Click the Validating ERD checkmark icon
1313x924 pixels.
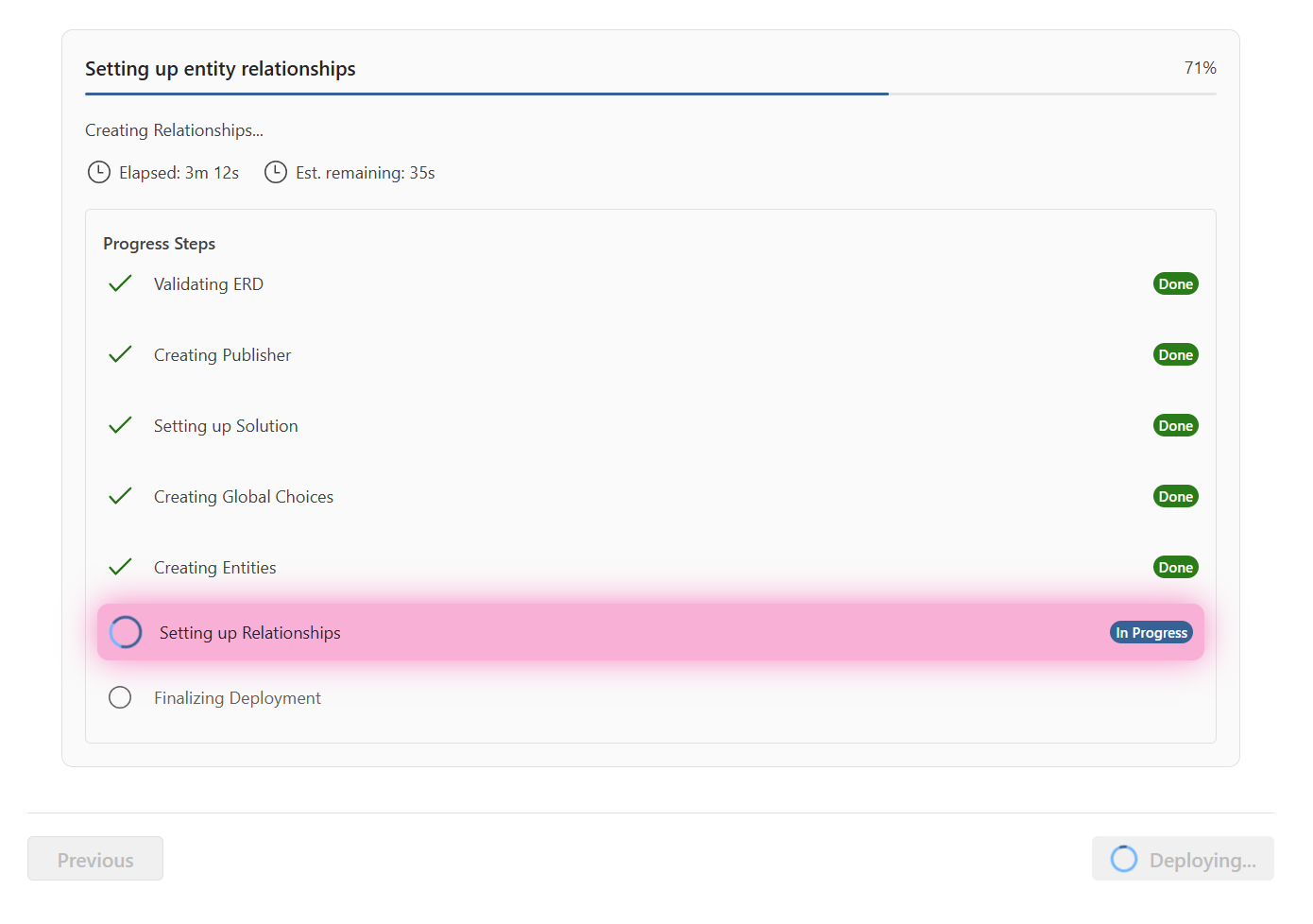click(x=120, y=283)
